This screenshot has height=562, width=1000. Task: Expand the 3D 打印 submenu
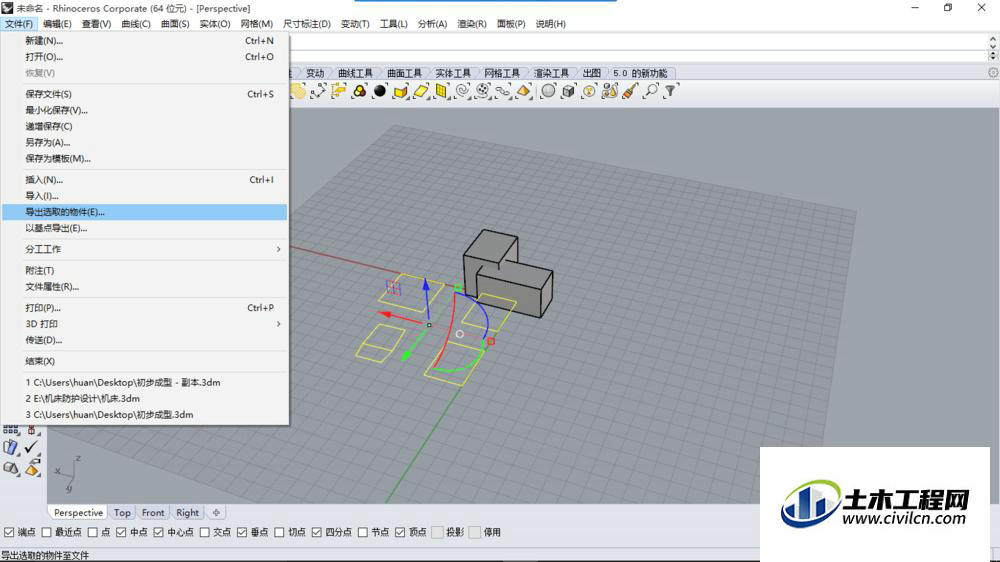click(x=145, y=324)
